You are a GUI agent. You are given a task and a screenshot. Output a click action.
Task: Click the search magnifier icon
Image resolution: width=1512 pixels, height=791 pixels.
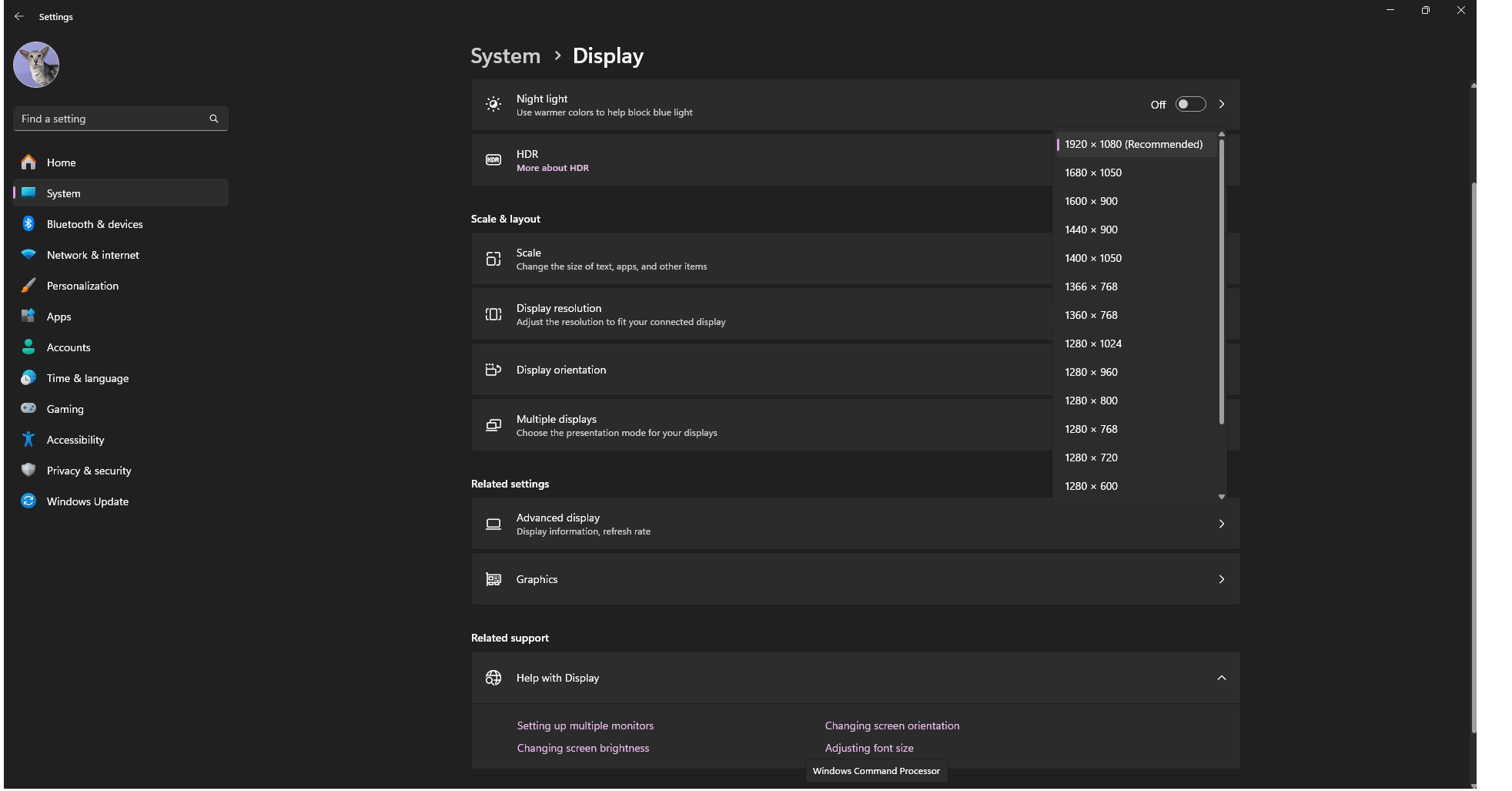pyautogui.click(x=214, y=119)
